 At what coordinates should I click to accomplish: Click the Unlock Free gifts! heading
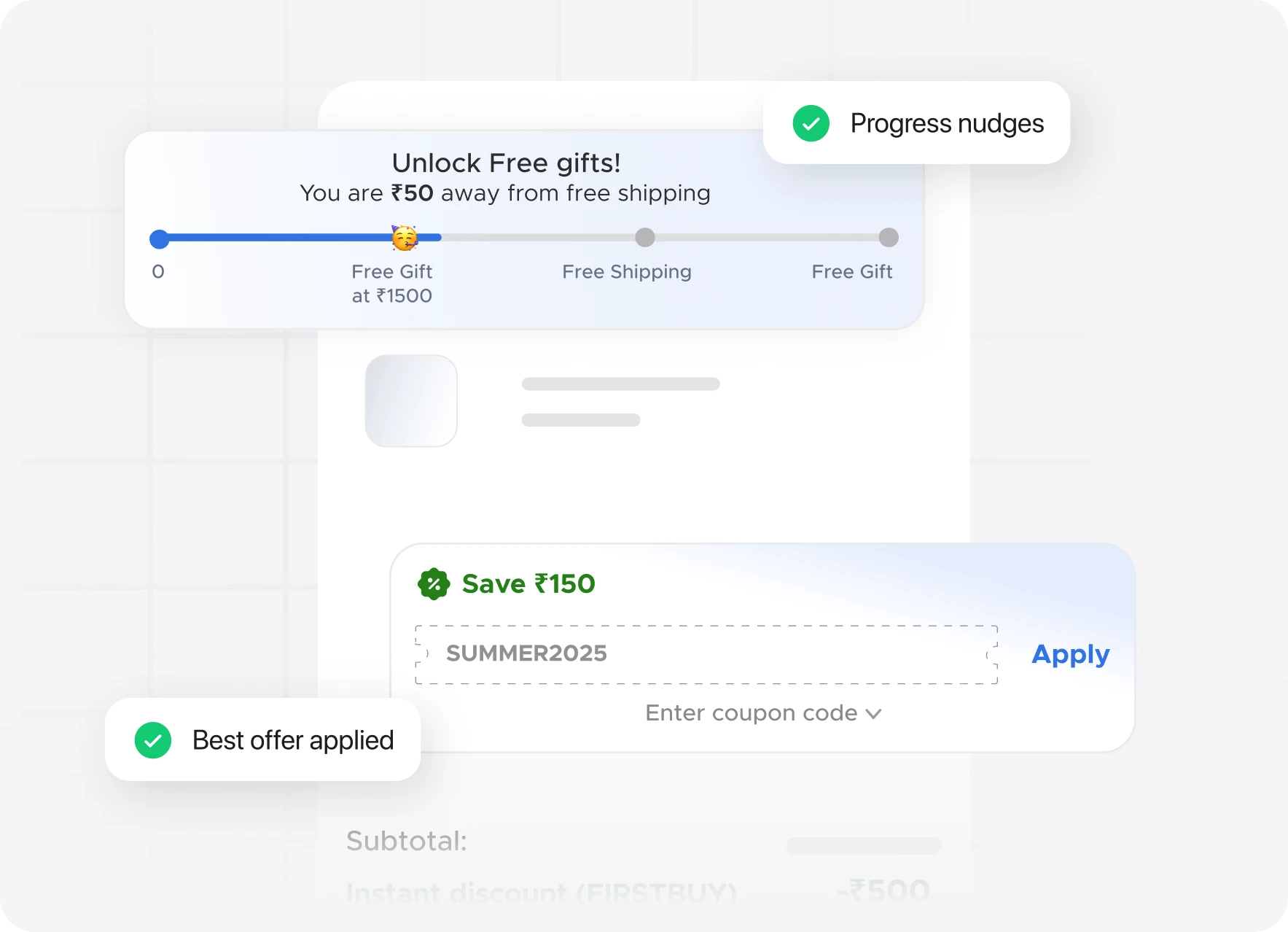[506, 163]
